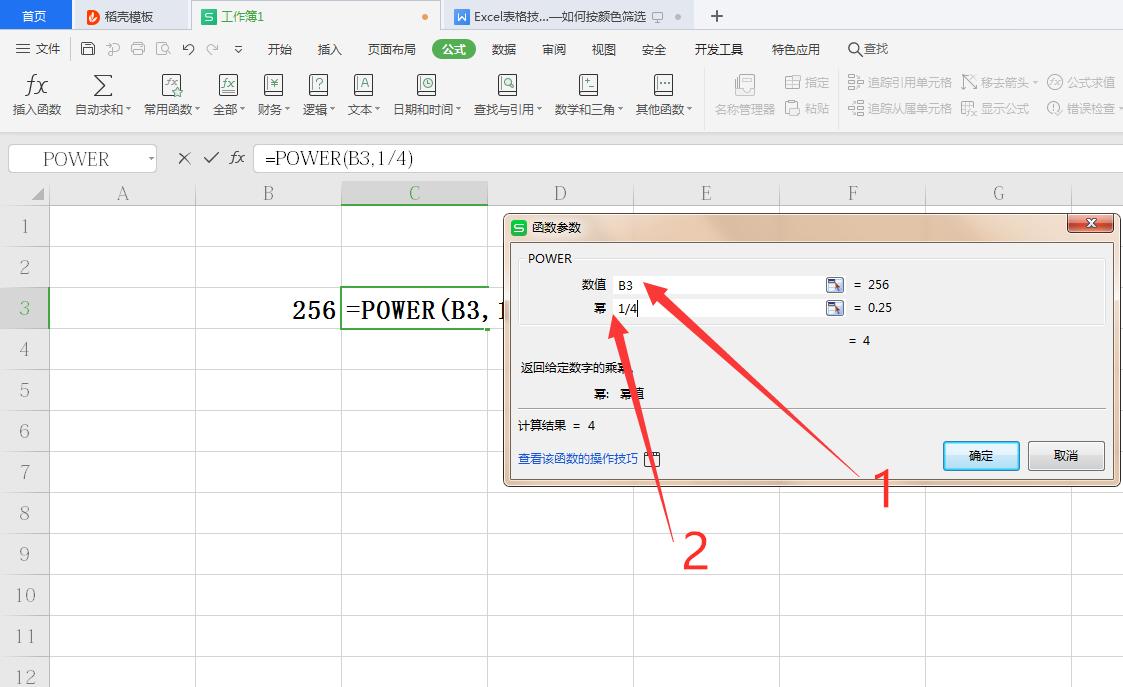Collapse the dialog using 幂 range selector icon
1123x687 pixels.
tap(836, 308)
